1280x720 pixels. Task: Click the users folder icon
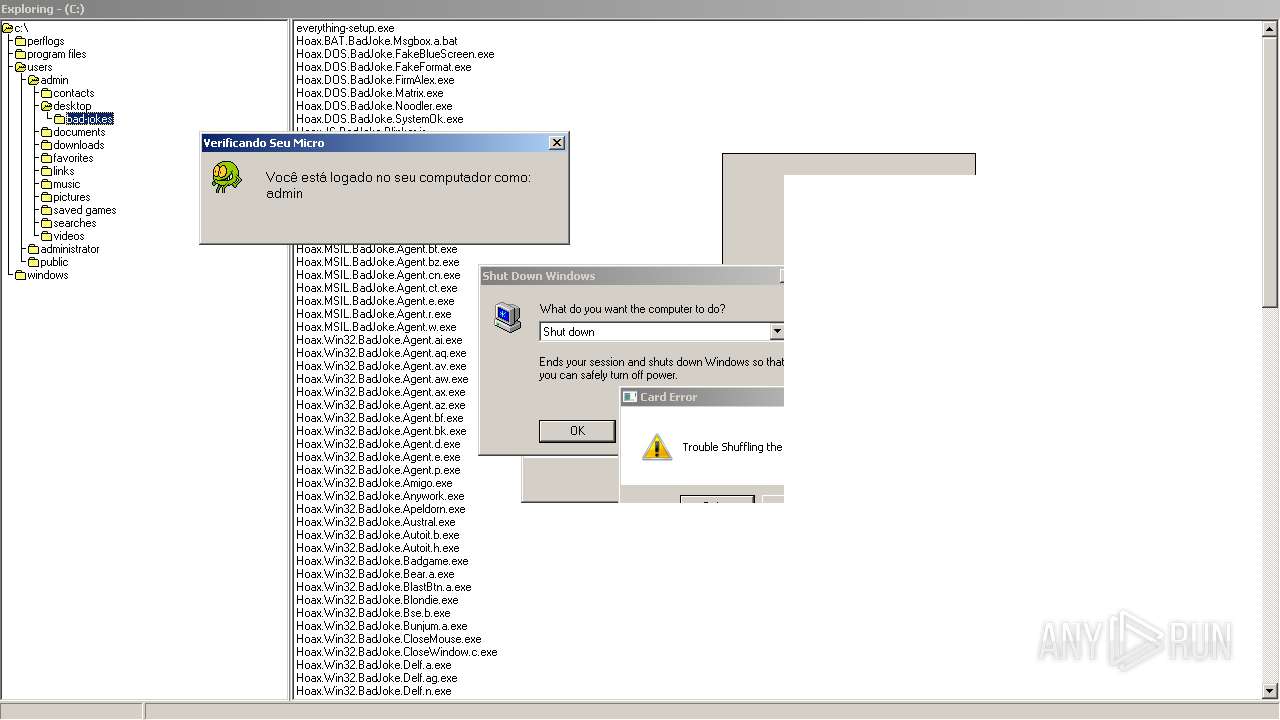pos(20,67)
